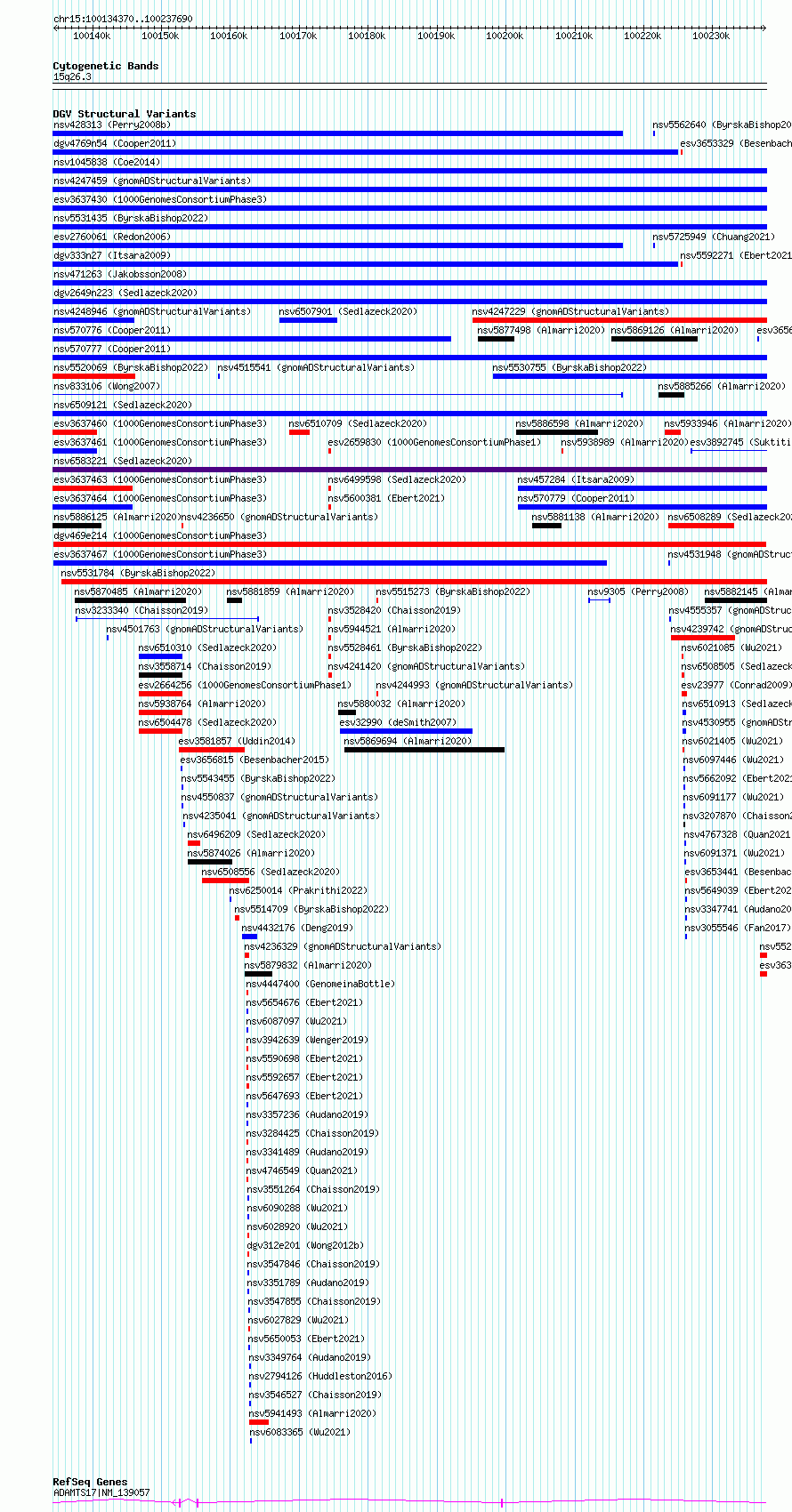
Task: Open nsv5515273 (ByrskaBishop2022) variant
Action: 453,592
